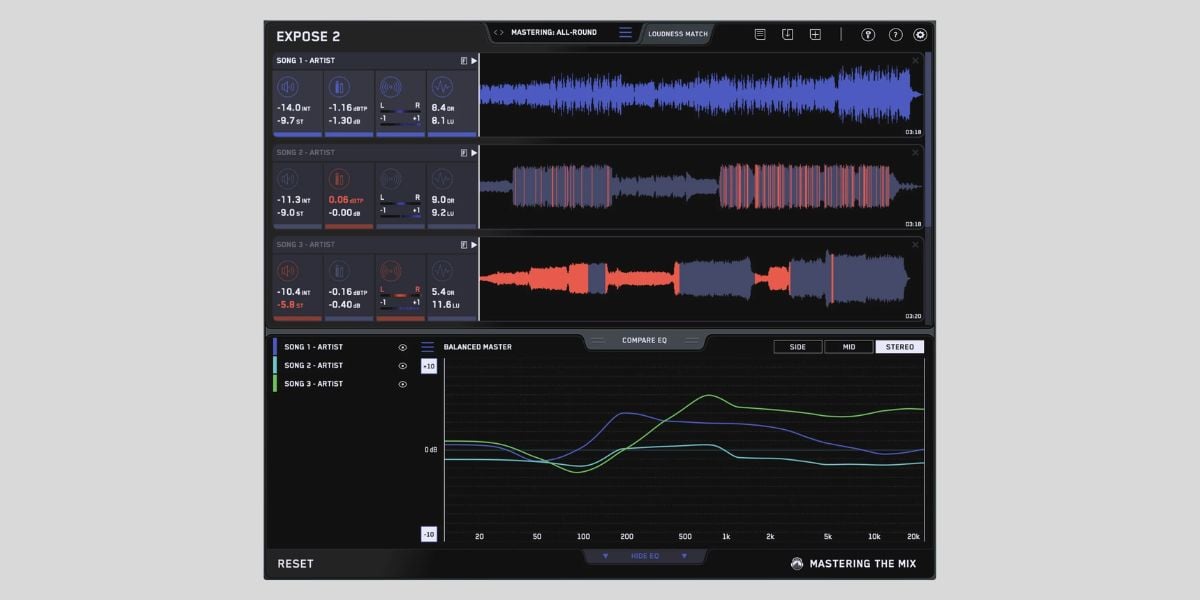Open the Balanced Master reference menu
Viewport: 1200px width, 600px height.
428,347
